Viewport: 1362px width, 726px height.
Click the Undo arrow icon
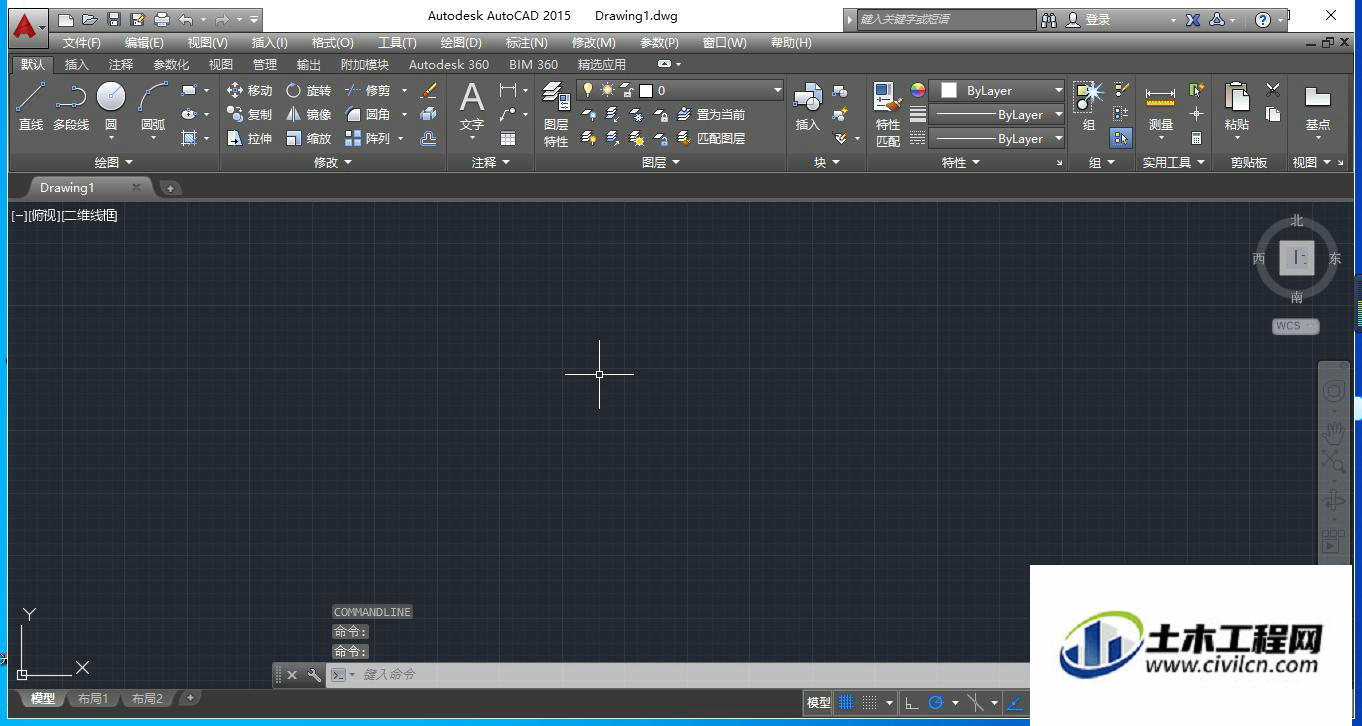[x=186, y=19]
